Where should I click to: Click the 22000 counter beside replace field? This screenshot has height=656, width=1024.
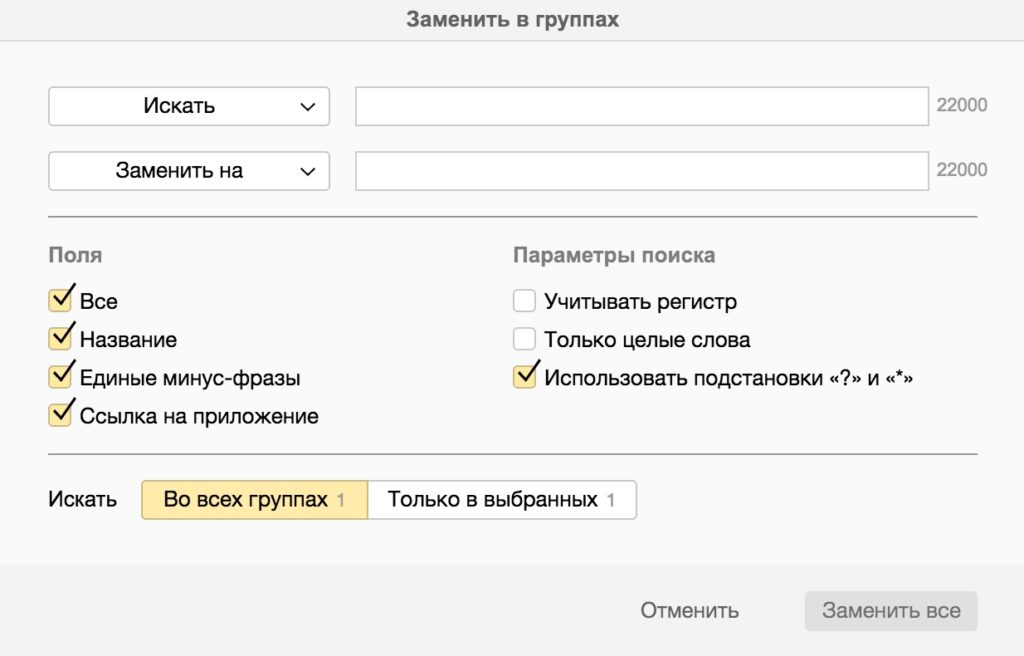pos(961,170)
